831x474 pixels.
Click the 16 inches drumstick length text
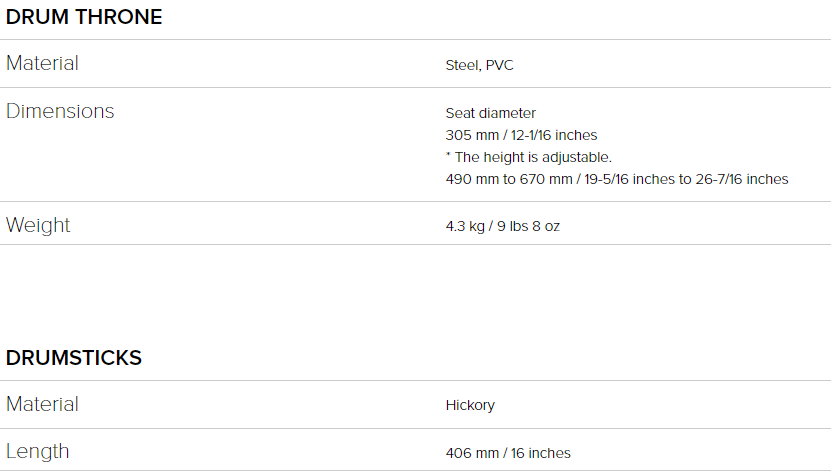[541, 453]
